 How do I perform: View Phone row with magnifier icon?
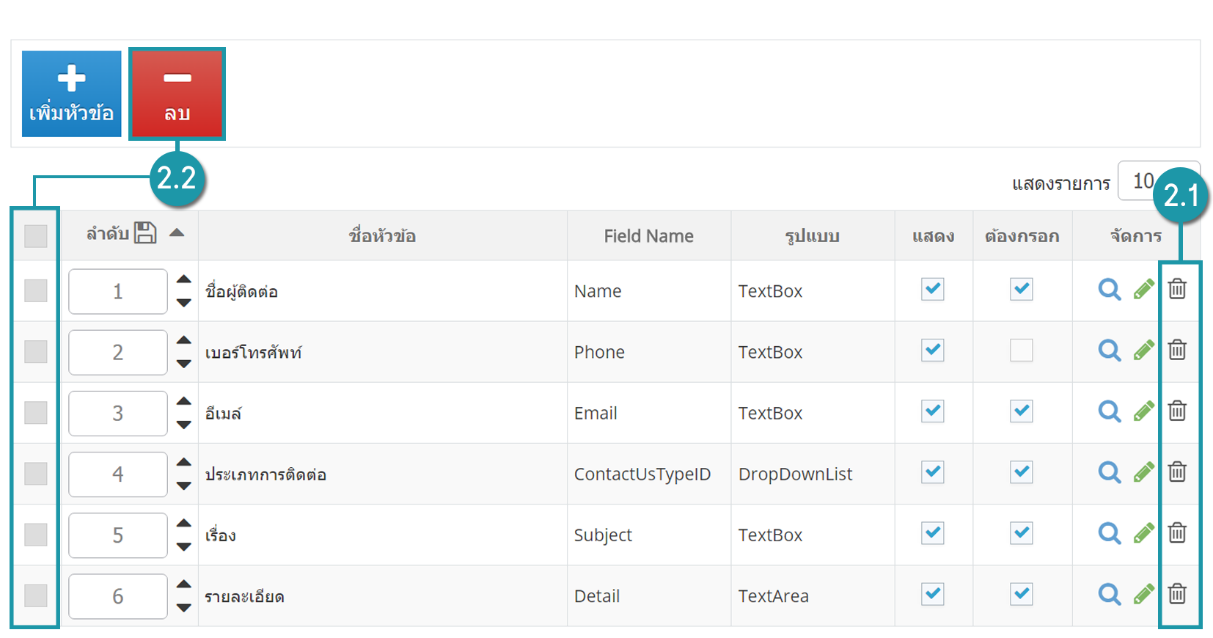pos(1110,350)
